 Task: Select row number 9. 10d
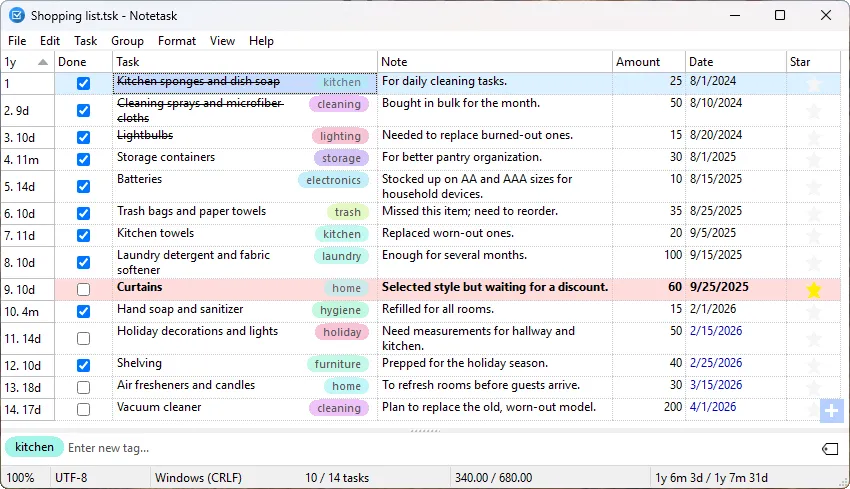click(28, 289)
